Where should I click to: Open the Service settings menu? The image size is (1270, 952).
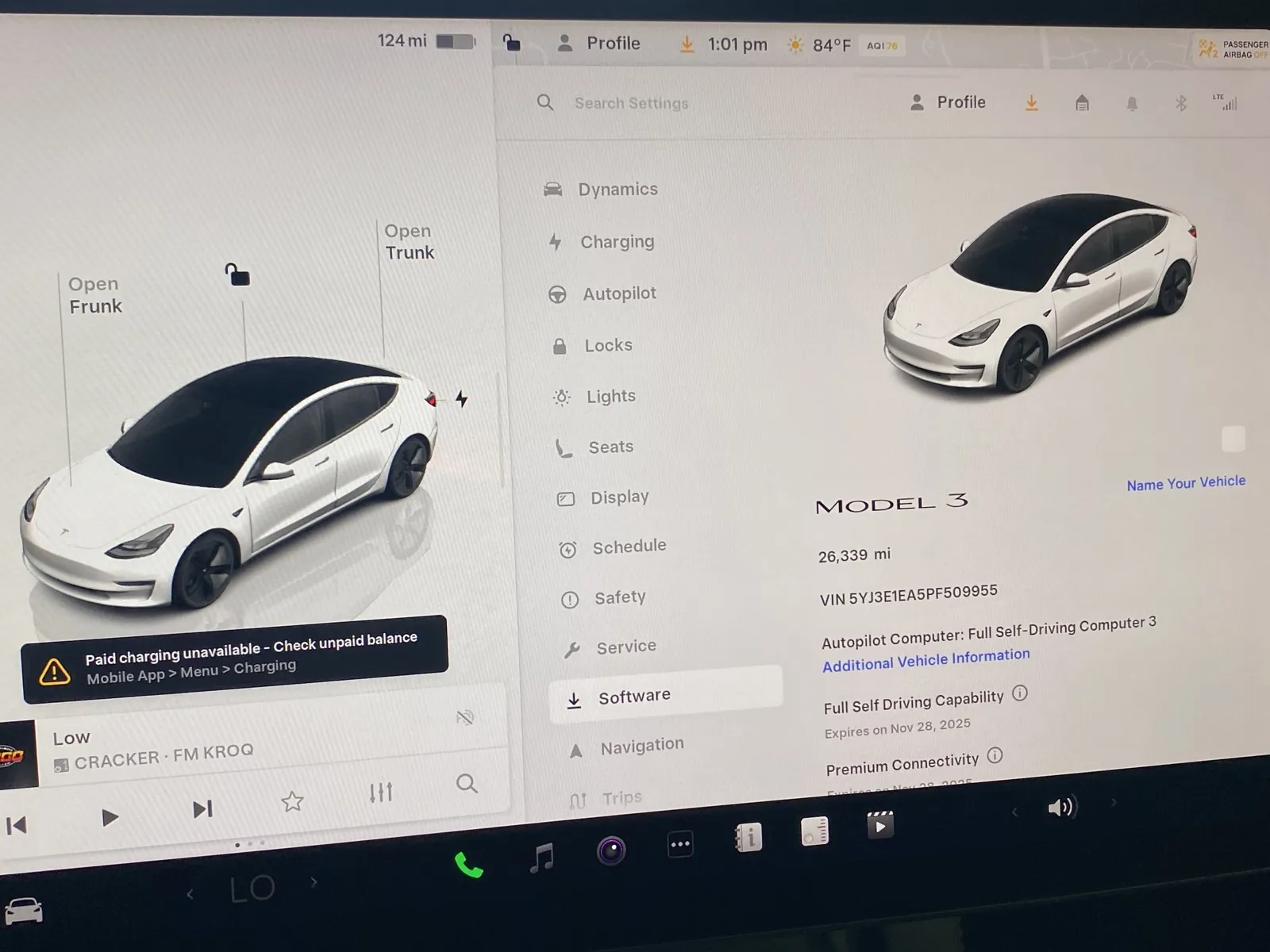click(610, 648)
